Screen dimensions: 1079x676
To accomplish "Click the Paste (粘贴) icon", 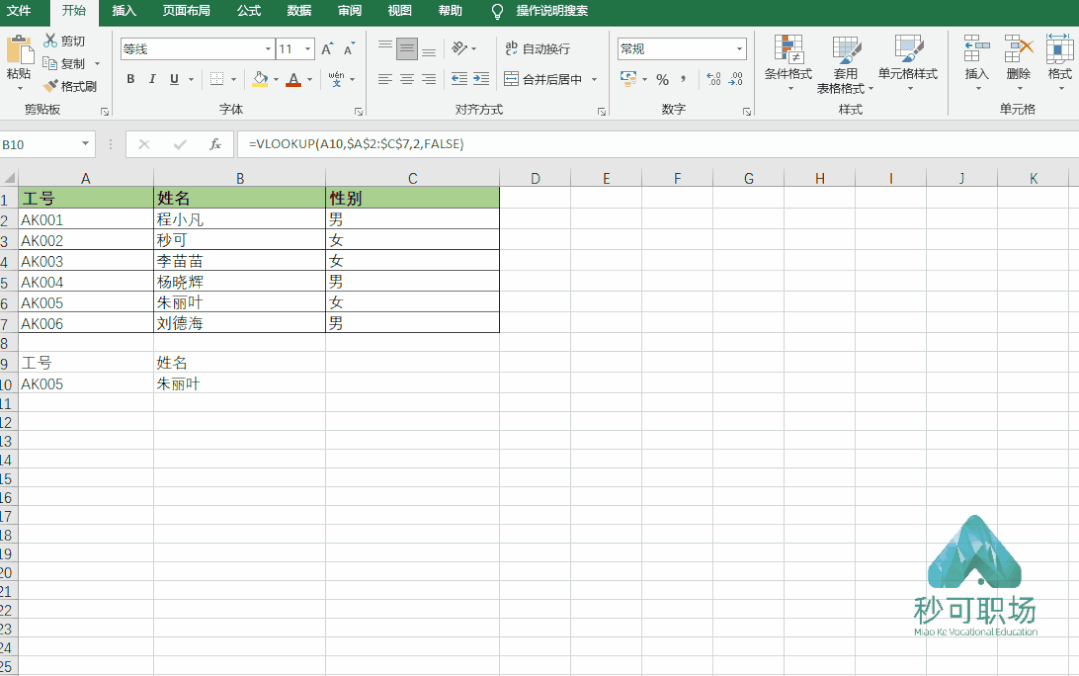I will 19,51.
